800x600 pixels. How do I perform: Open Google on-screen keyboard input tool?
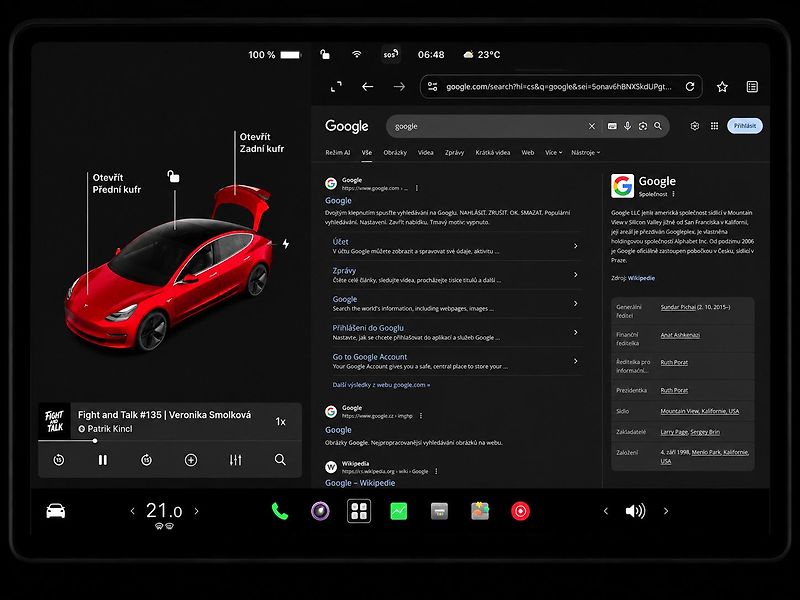pos(612,126)
